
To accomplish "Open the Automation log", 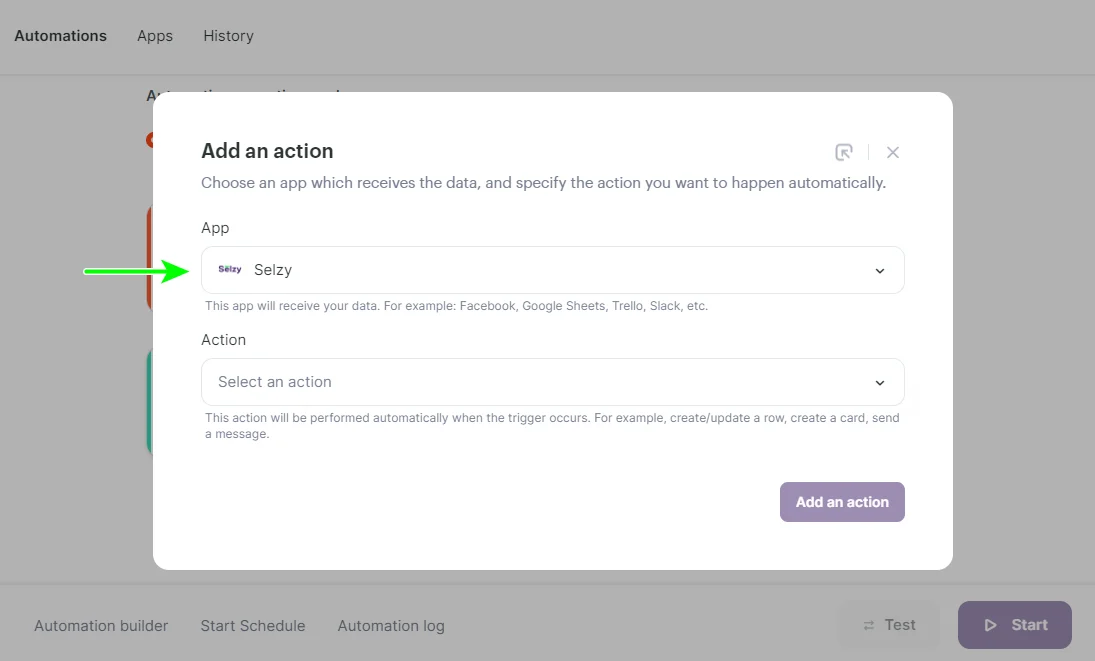I will (391, 625).
